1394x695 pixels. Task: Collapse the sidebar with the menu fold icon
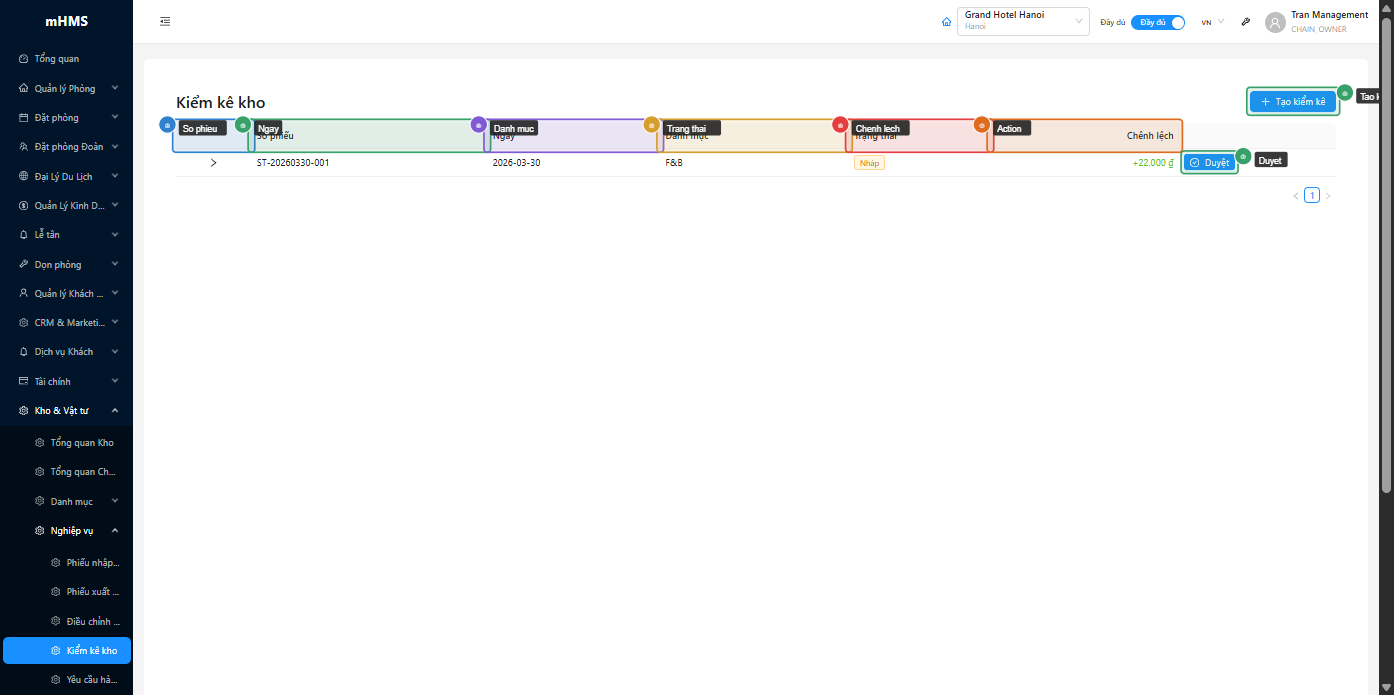click(165, 21)
